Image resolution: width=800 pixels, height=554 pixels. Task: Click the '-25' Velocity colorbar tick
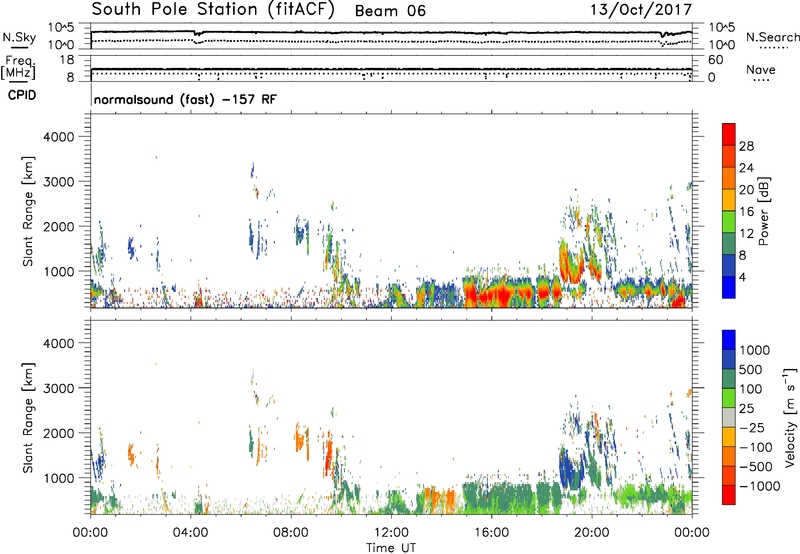click(x=752, y=428)
